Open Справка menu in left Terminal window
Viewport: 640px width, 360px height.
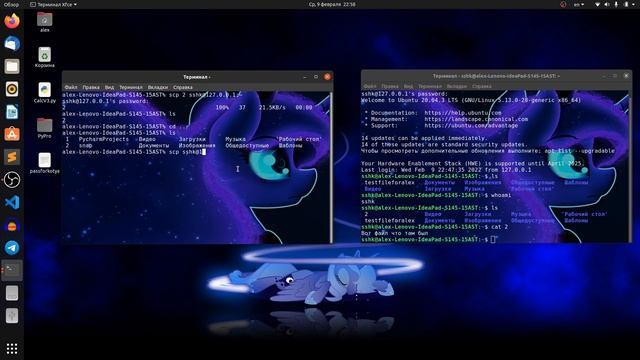click(x=183, y=87)
